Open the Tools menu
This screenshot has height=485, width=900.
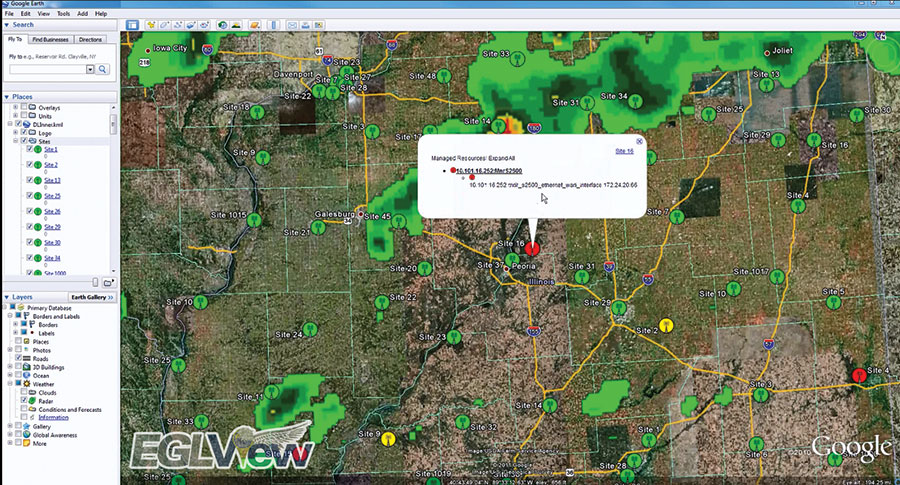63,13
